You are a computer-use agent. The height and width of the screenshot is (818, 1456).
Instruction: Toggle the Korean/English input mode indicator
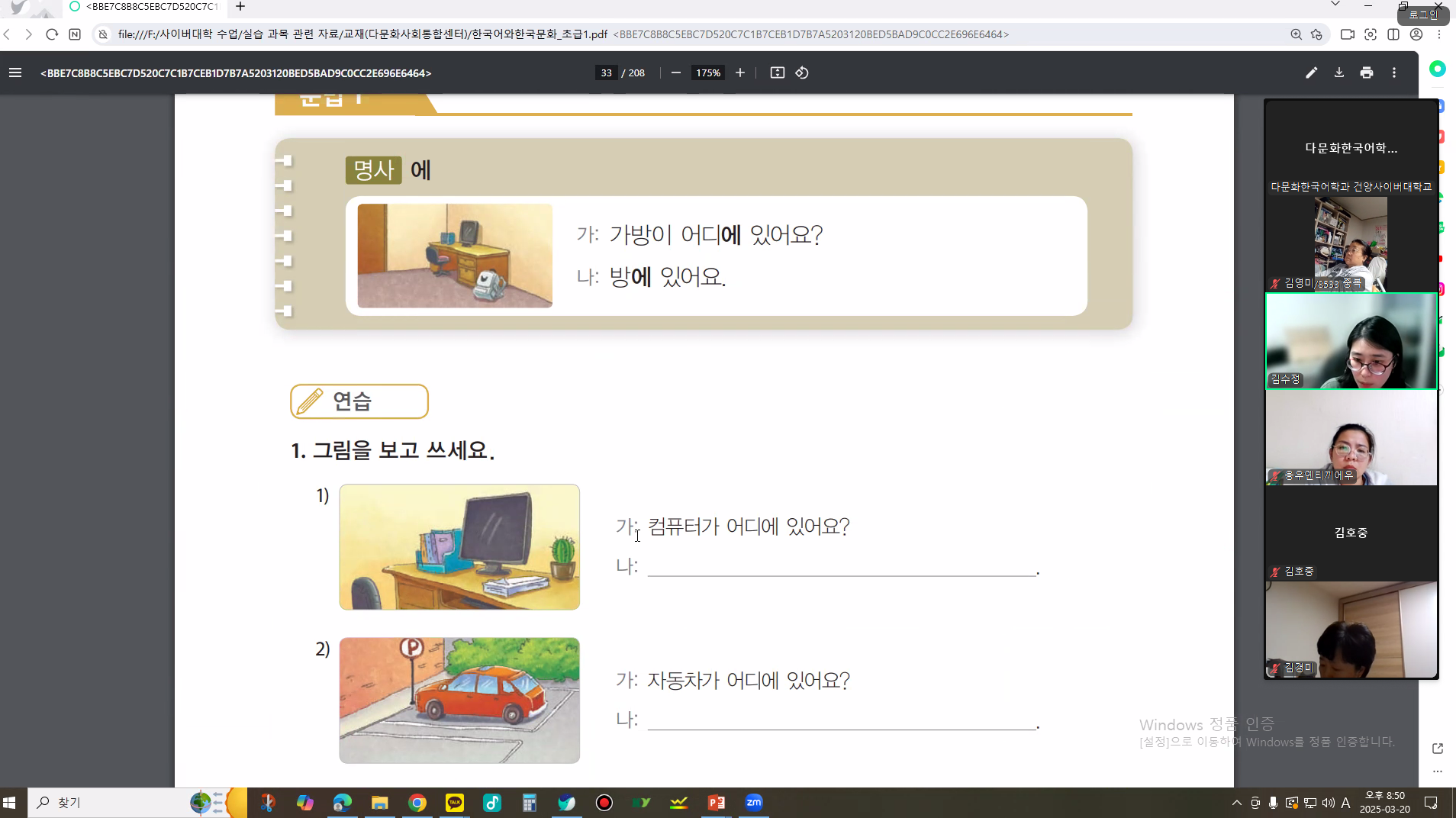[x=1345, y=803]
